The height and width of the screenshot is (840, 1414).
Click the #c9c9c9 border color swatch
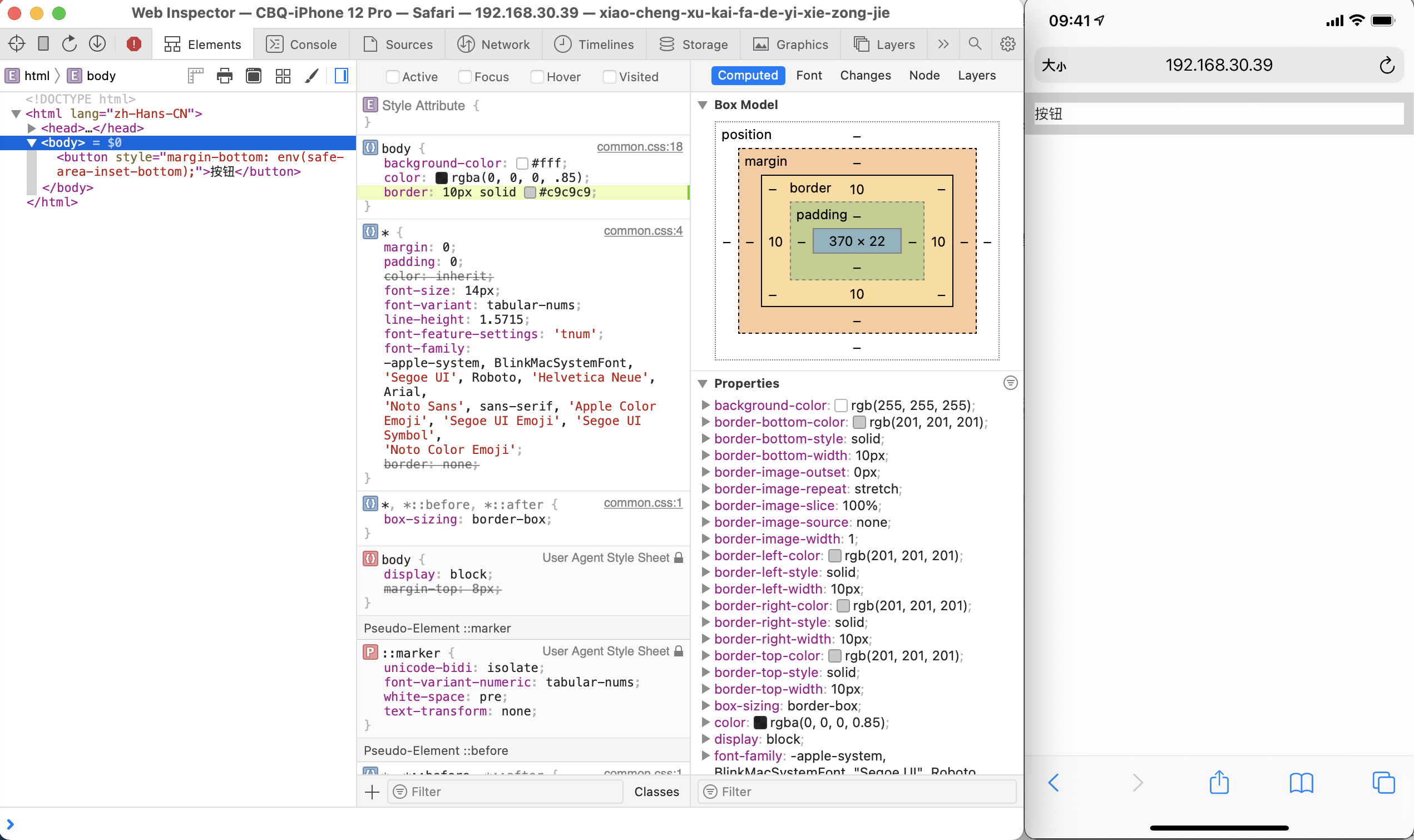tap(530, 192)
